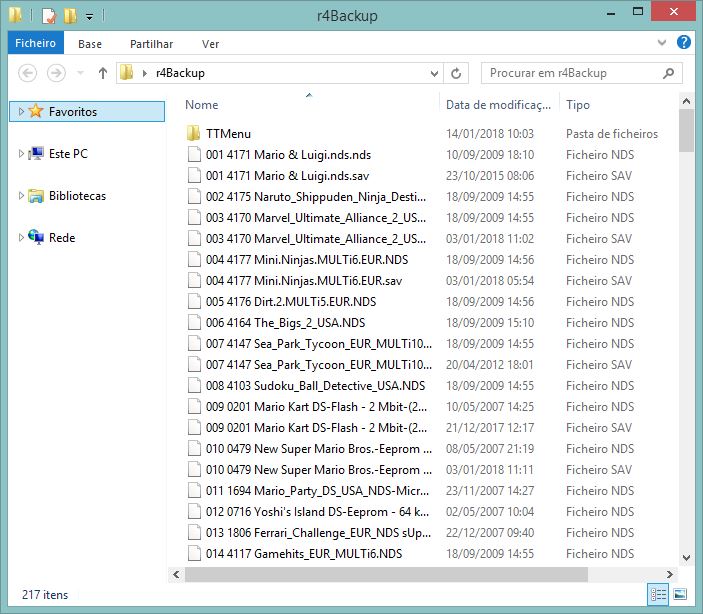Viewport: 703px width, 614px height.
Task: Click the window folder system icon in title bar
Action: pos(15,15)
